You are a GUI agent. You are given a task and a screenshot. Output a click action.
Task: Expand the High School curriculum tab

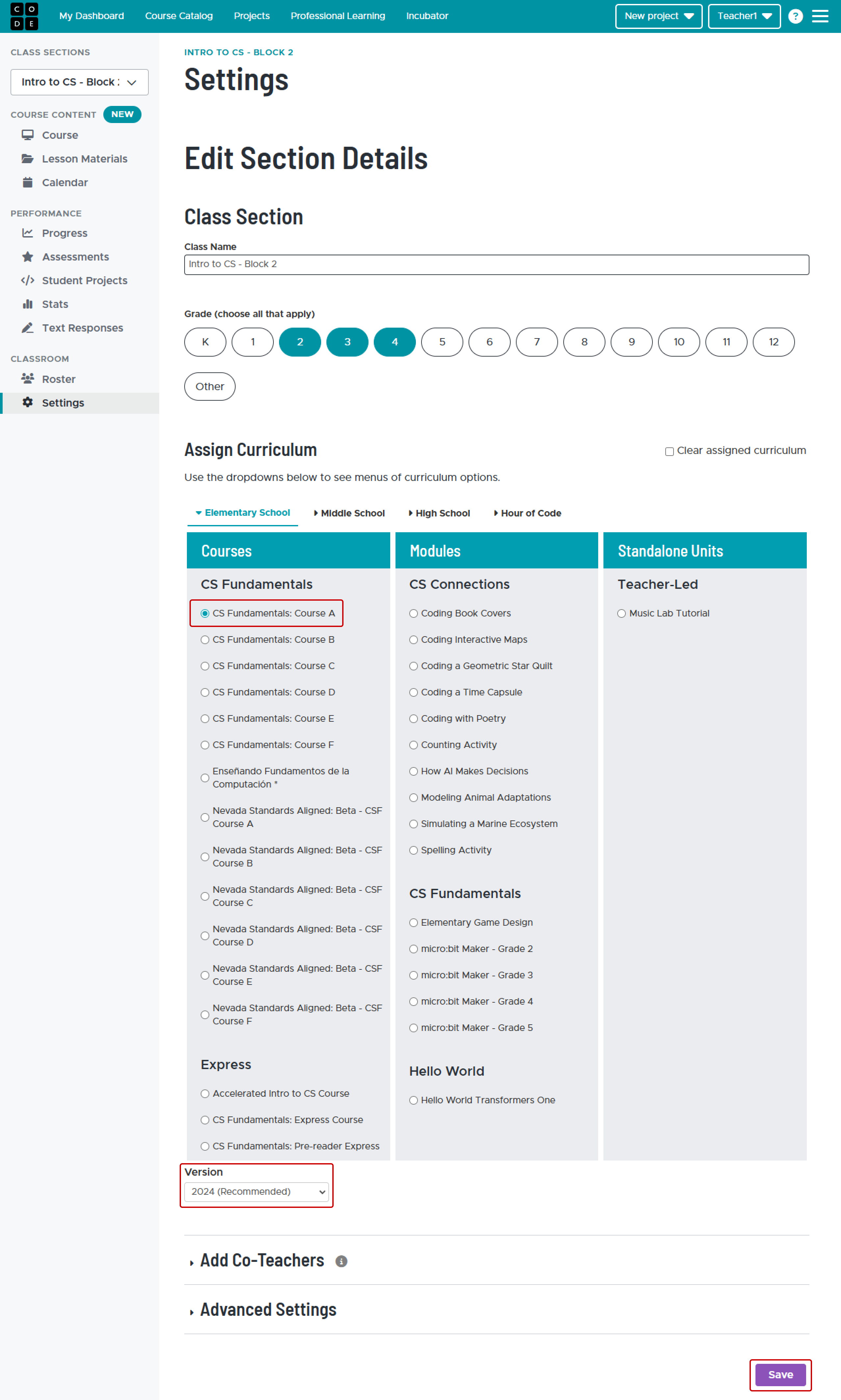[439, 513]
